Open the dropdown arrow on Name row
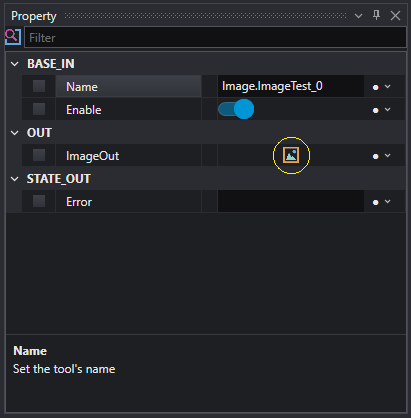This screenshot has width=411, height=418. click(387, 86)
